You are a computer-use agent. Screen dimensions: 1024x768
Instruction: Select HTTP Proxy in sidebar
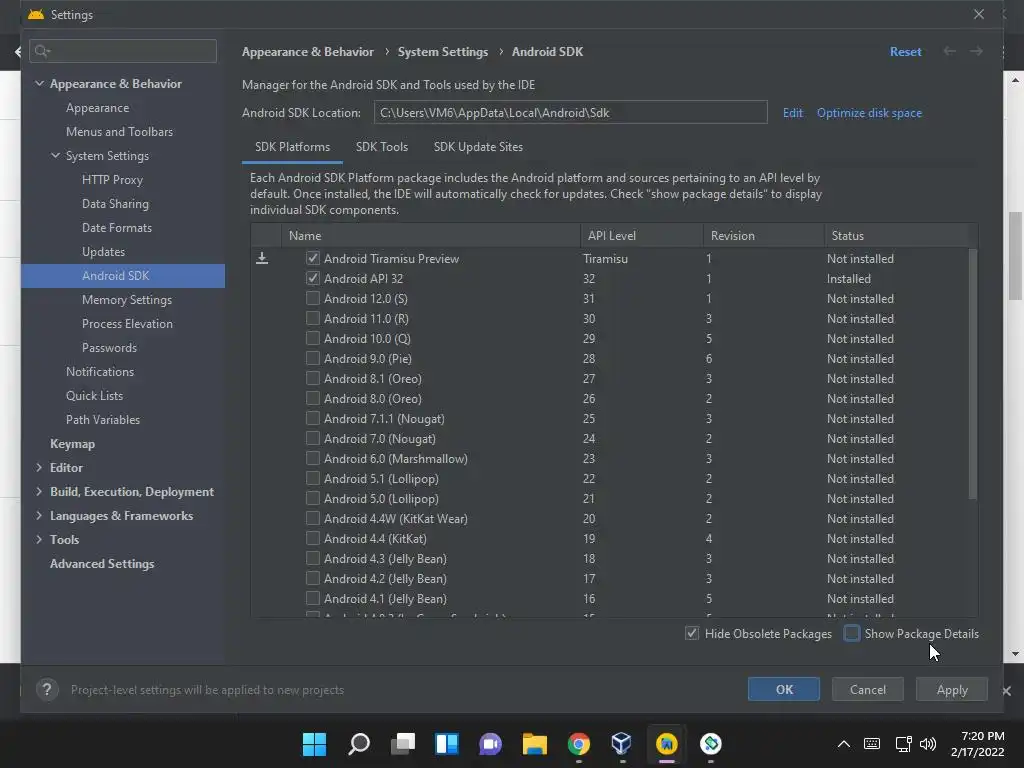coord(112,180)
